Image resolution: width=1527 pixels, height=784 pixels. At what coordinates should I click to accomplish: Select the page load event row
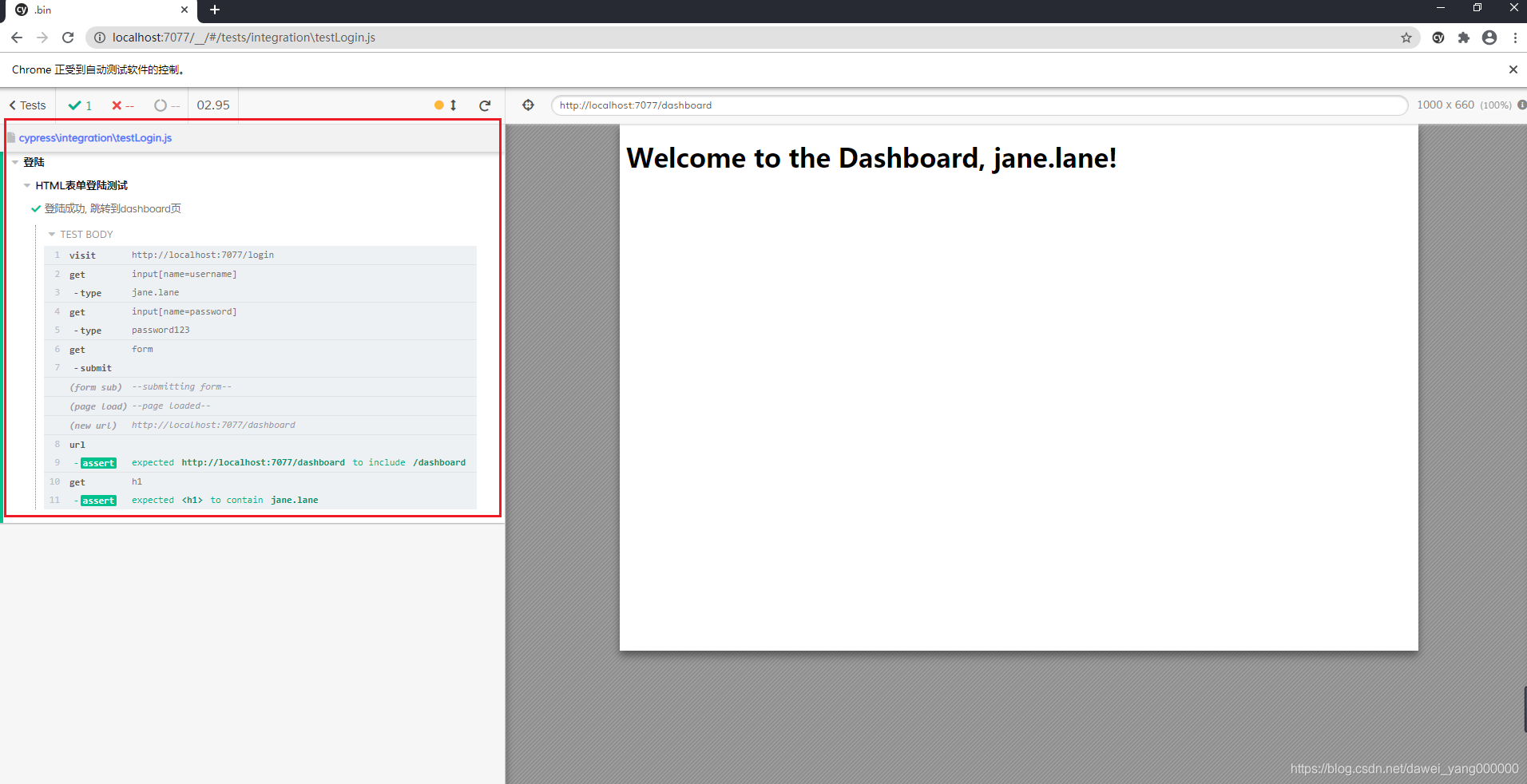point(260,406)
